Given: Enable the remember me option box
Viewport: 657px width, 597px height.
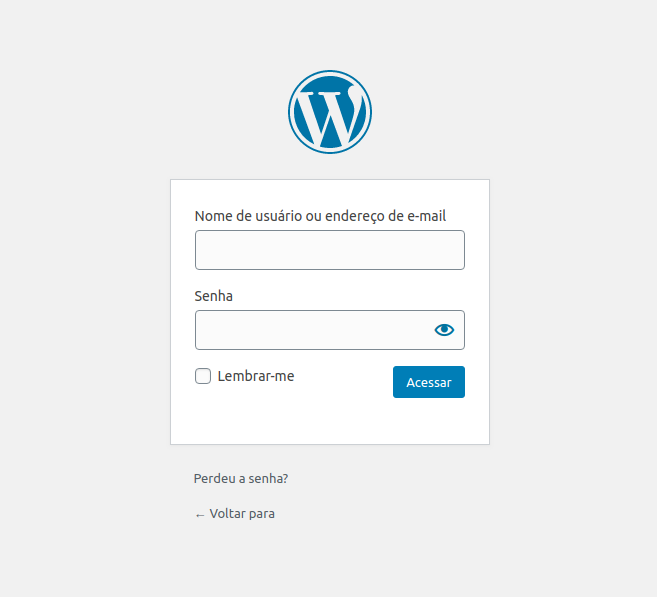Looking at the screenshot, I should pos(203,376).
